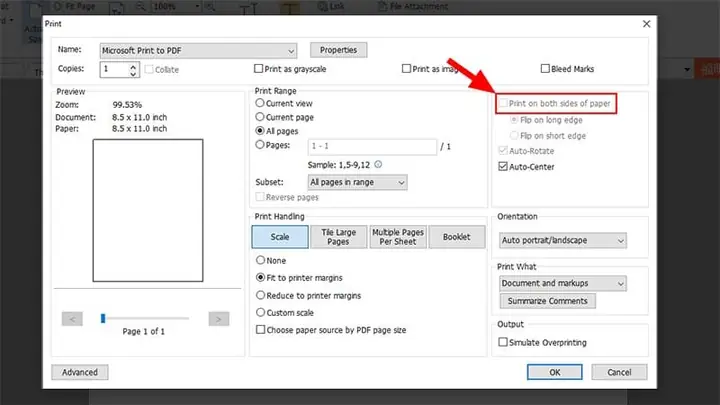Select Flip on short edge
This screenshot has height=405, width=720.
tap(514, 135)
